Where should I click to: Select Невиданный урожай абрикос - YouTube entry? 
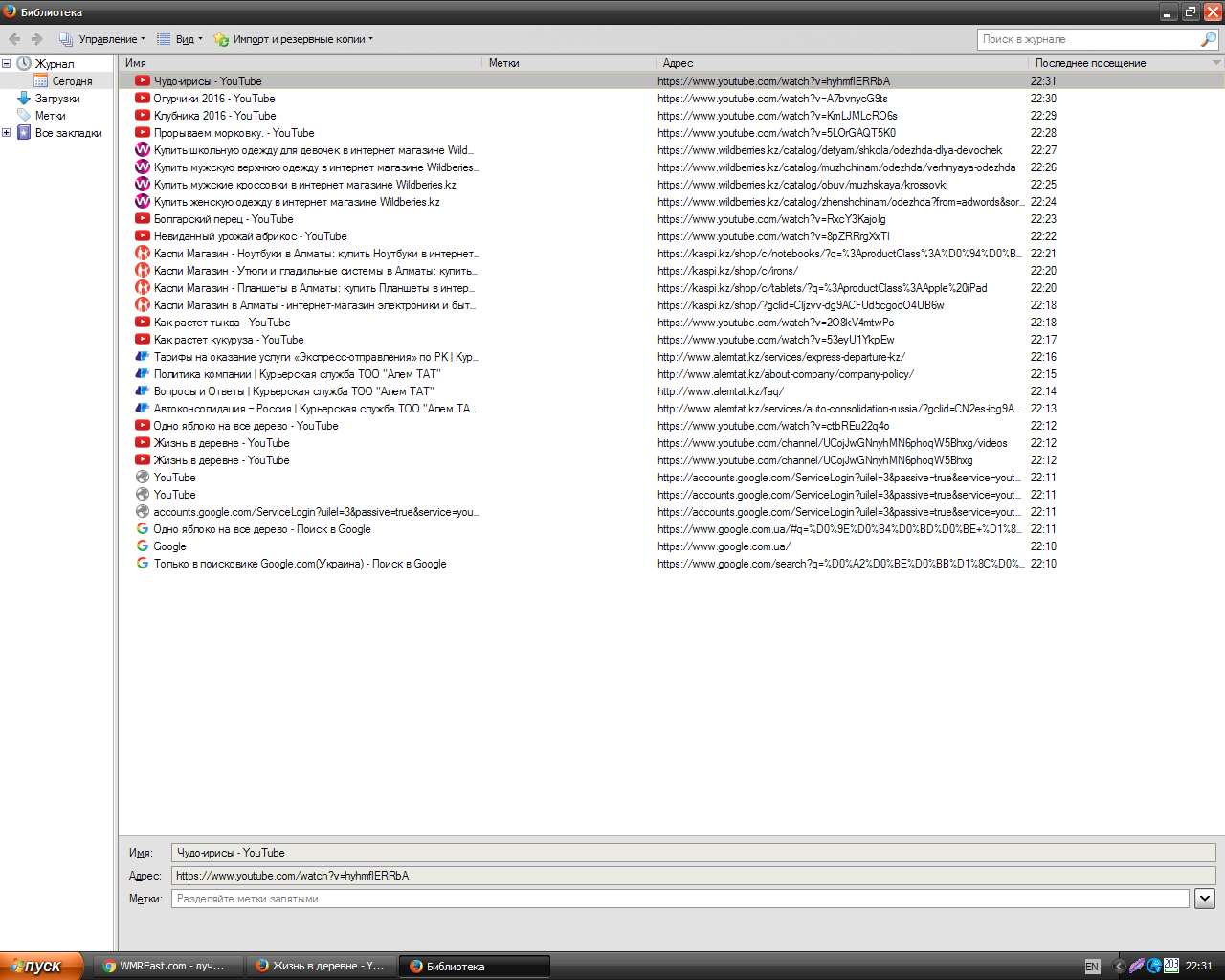(x=672, y=236)
